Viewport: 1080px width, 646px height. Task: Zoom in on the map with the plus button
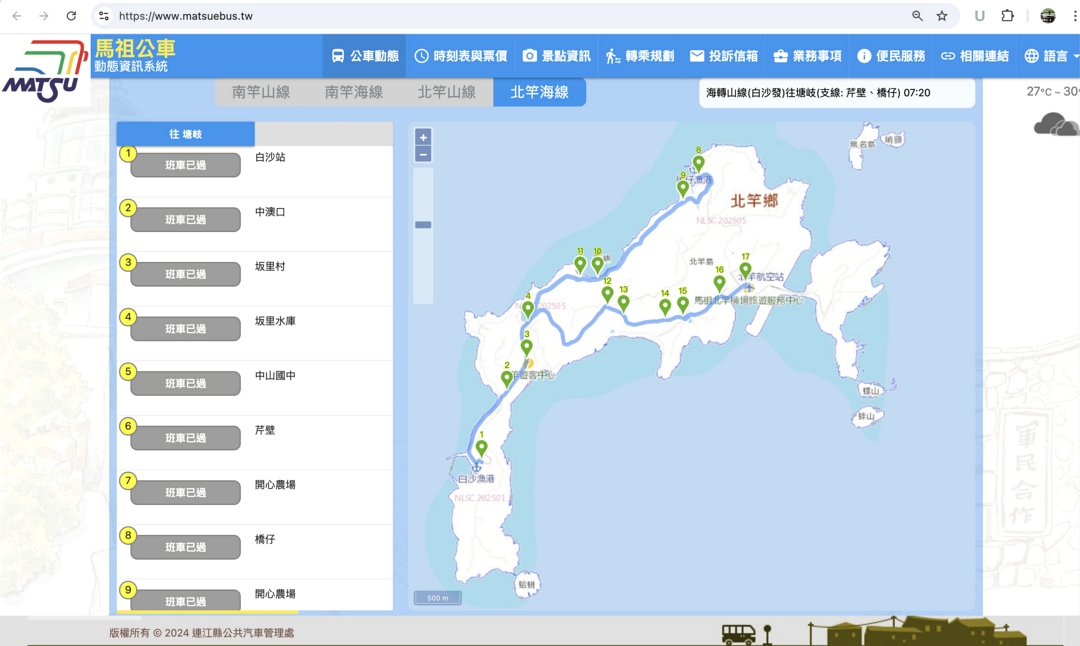tap(423, 137)
